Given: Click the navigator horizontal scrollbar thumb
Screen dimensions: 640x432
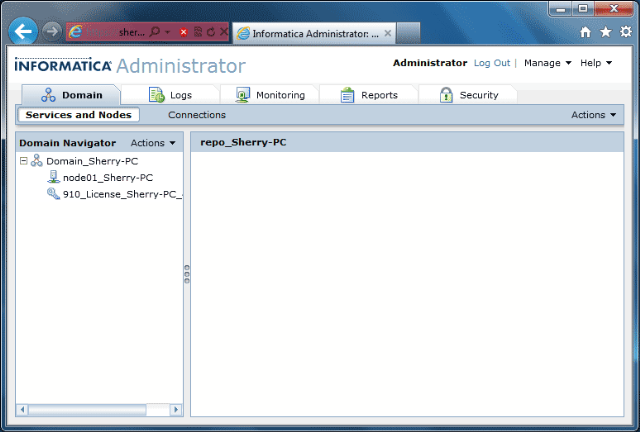Looking at the screenshot, I should [87, 409].
